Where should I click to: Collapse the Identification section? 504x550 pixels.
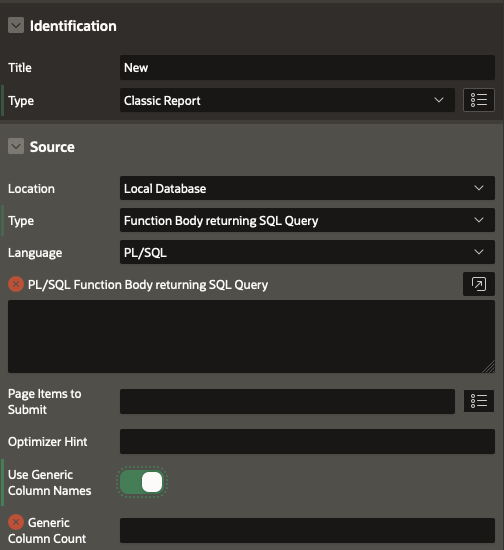pyautogui.click(x=16, y=25)
